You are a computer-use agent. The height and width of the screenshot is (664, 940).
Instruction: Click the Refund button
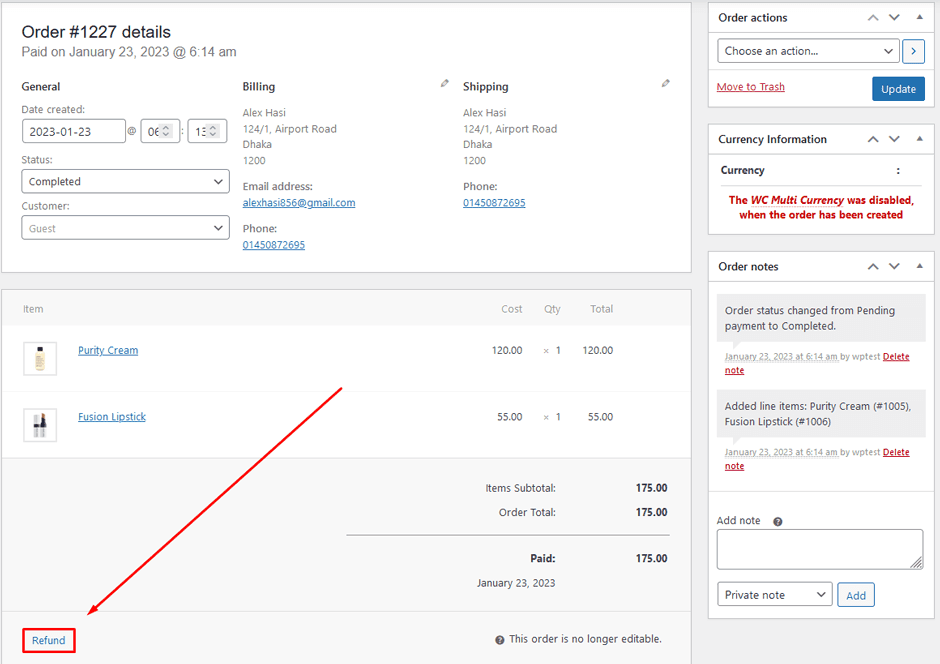pyautogui.click(x=48, y=639)
